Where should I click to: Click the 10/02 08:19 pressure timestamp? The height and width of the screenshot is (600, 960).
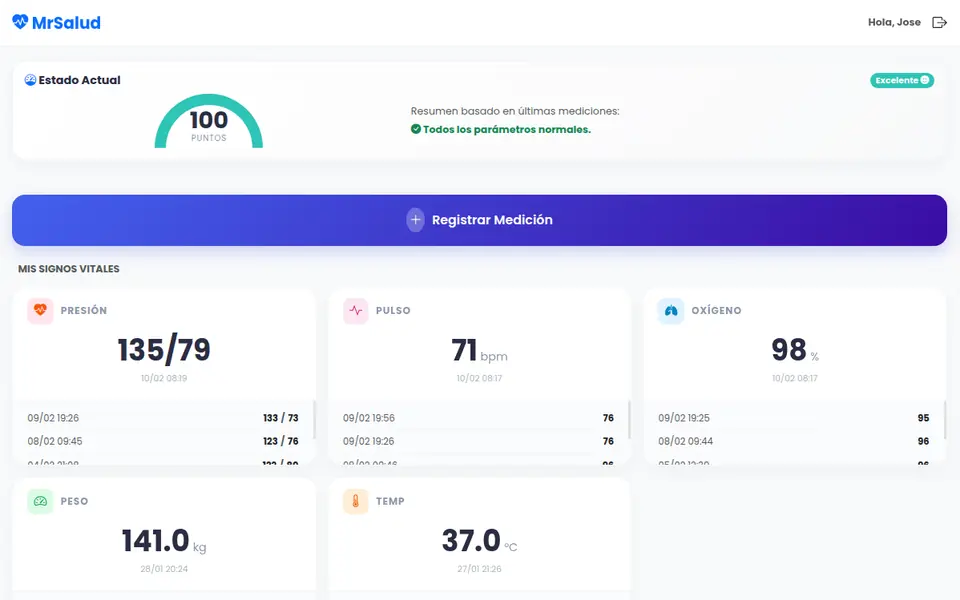164,378
